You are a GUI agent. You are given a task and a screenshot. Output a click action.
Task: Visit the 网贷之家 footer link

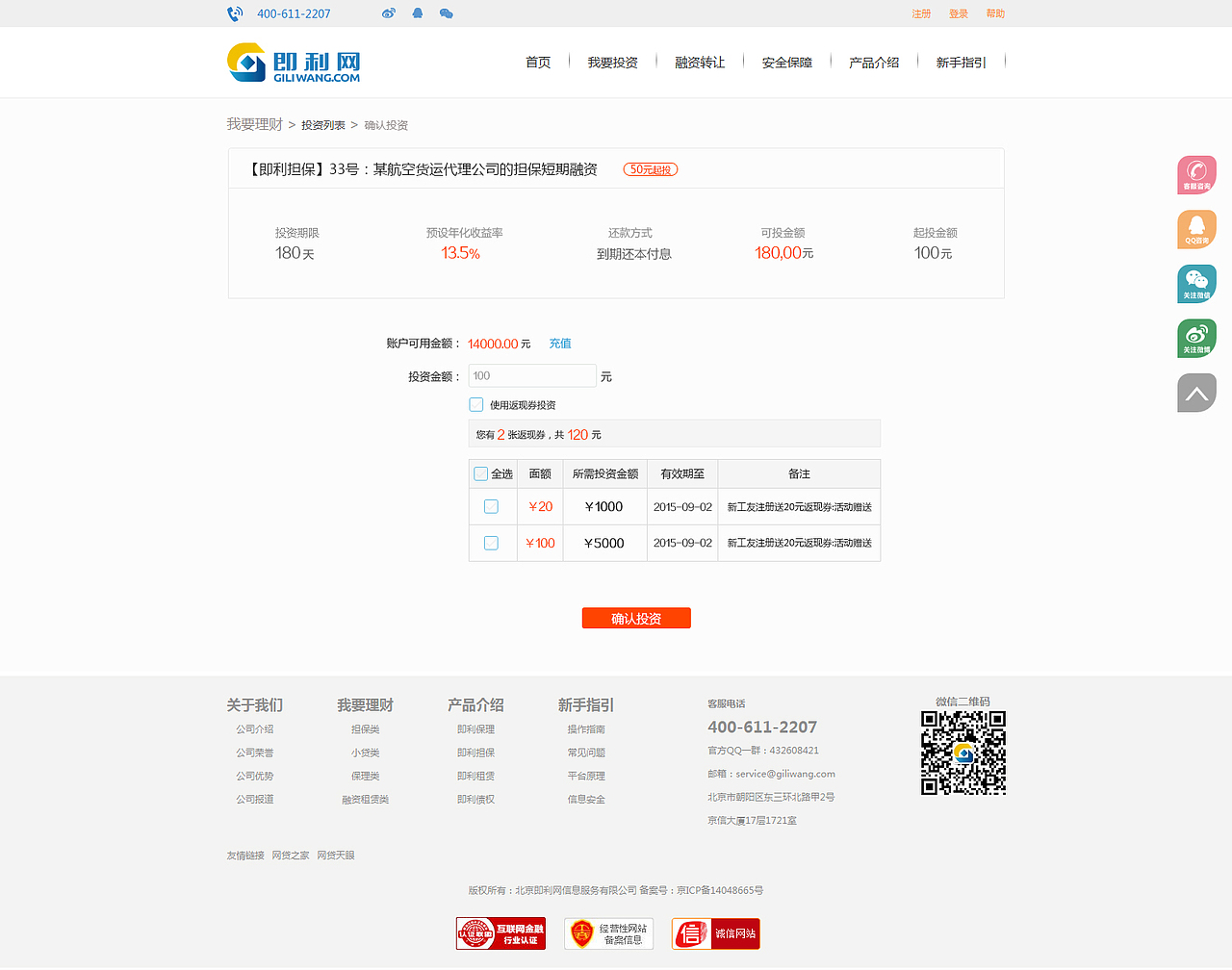290,855
